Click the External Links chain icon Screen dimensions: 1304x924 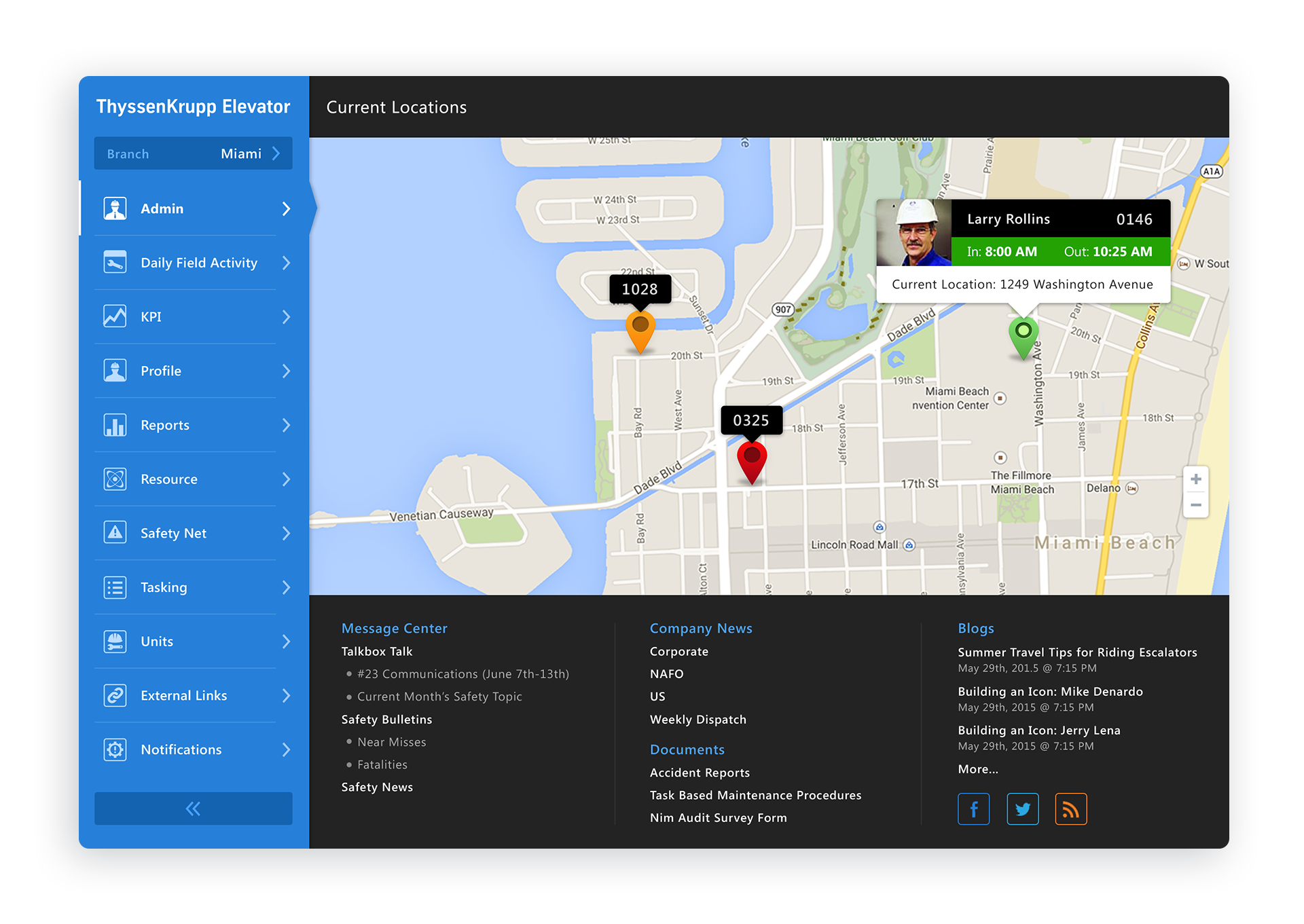[x=115, y=695]
